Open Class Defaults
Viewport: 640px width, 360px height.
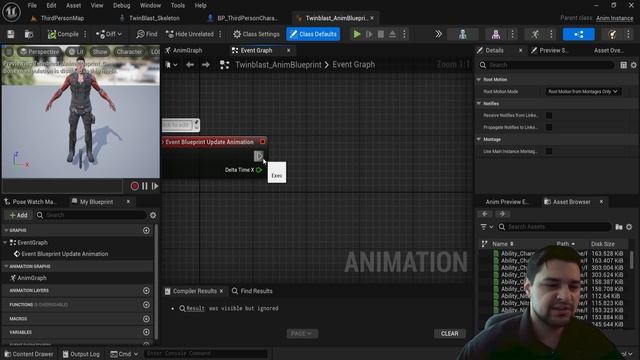tap(313, 34)
